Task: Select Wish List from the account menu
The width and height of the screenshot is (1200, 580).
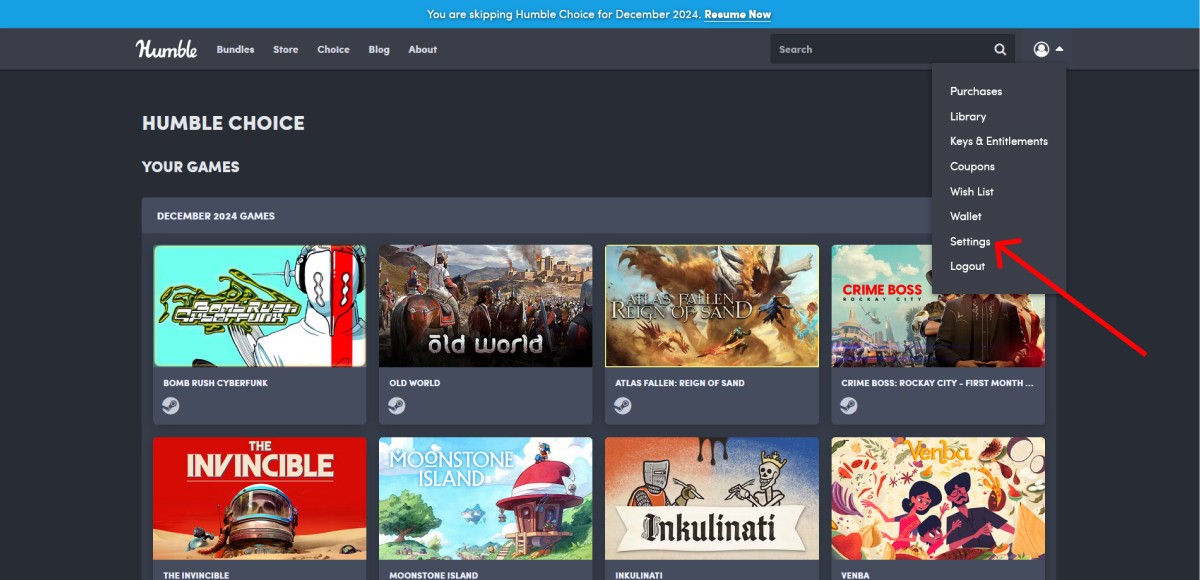Action: click(x=972, y=191)
